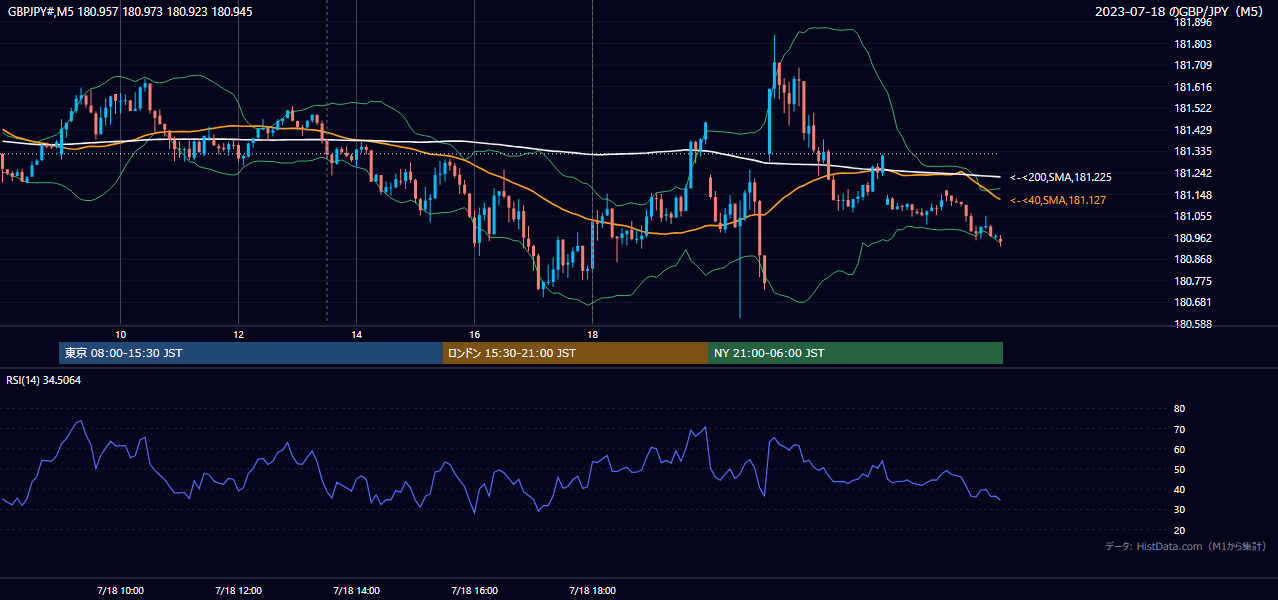This screenshot has height=600, width=1278.
Task: Click the hour 18 time axis label
Action: [x=592, y=334]
